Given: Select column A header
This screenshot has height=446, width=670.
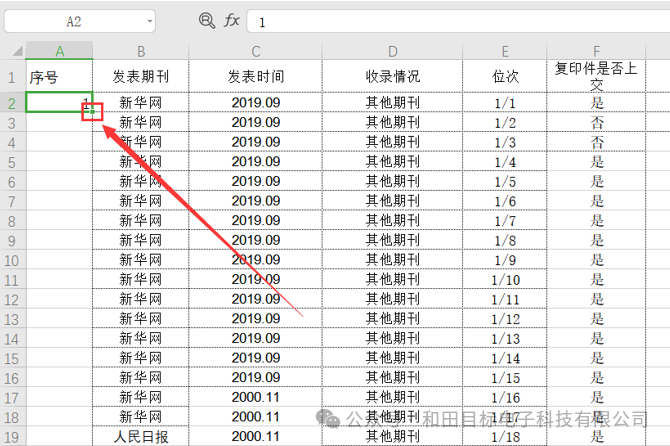Looking at the screenshot, I should (59, 51).
